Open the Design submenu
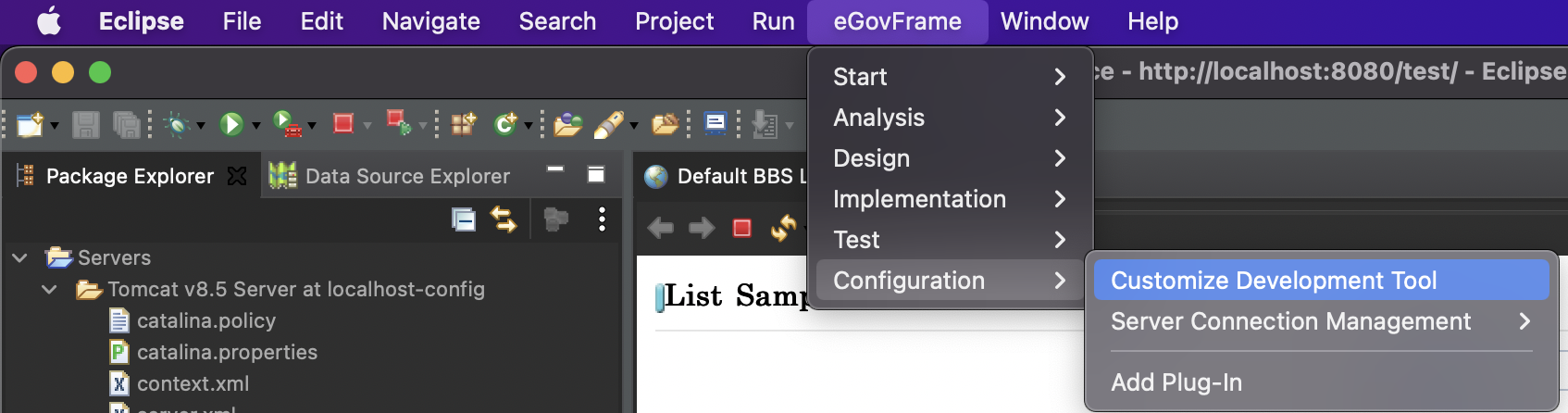The height and width of the screenshot is (413, 1568). [x=951, y=158]
